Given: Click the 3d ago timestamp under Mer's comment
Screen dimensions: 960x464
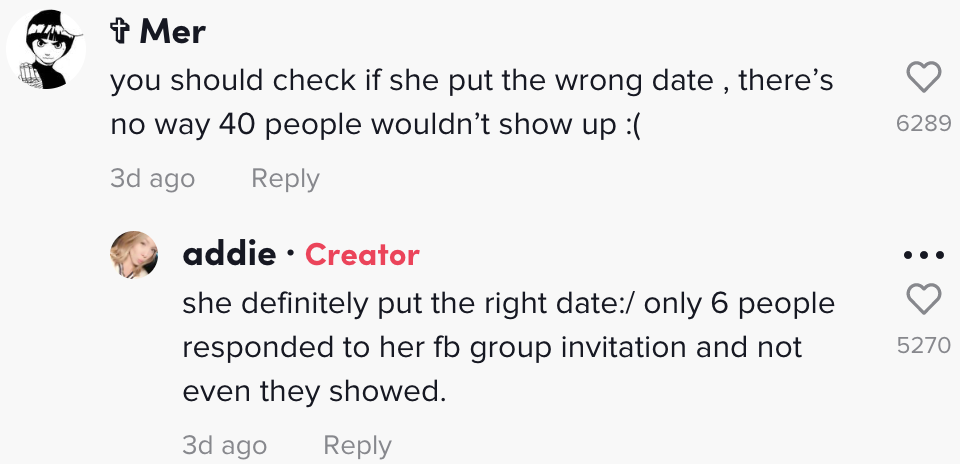Looking at the screenshot, I should coord(152,179).
